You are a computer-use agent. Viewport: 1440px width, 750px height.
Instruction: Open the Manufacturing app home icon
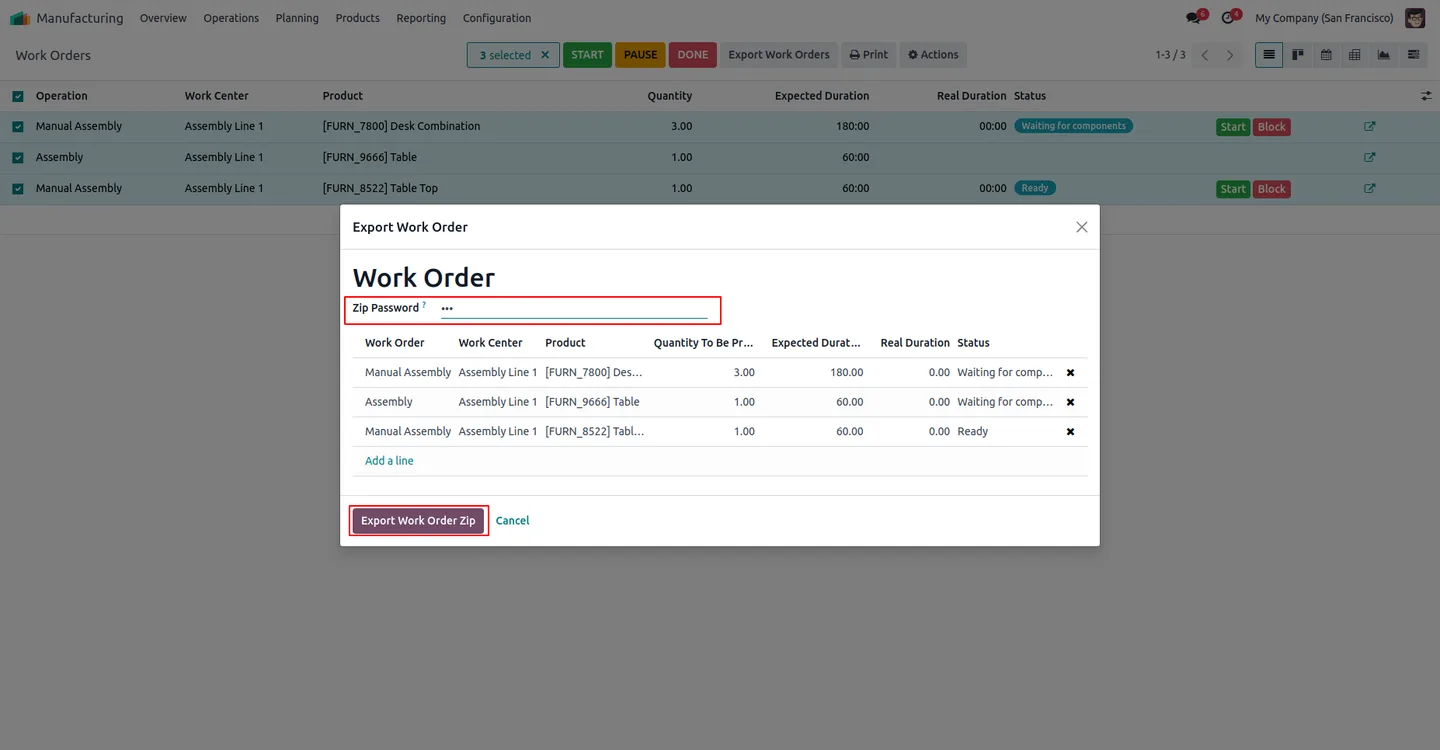coord(20,18)
